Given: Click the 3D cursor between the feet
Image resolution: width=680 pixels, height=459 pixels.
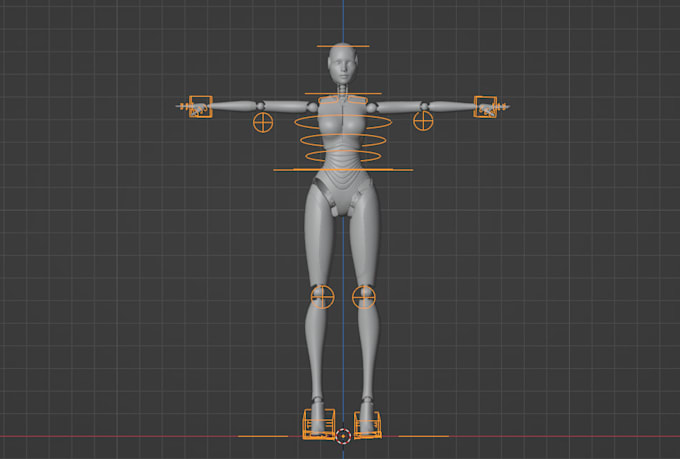Looking at the screenshot, I should click(343, 436).
